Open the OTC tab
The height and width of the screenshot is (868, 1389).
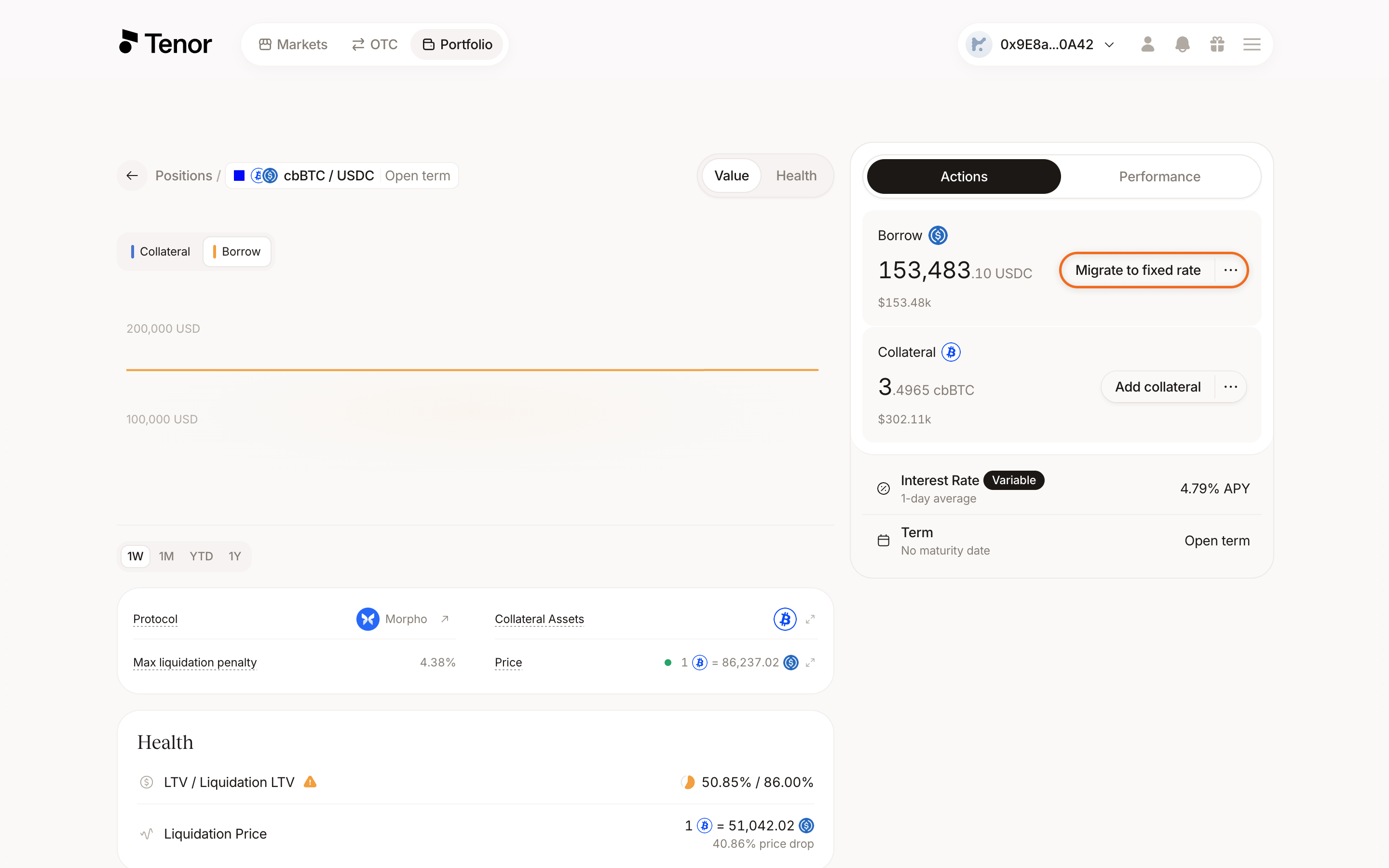coord(375,44)
